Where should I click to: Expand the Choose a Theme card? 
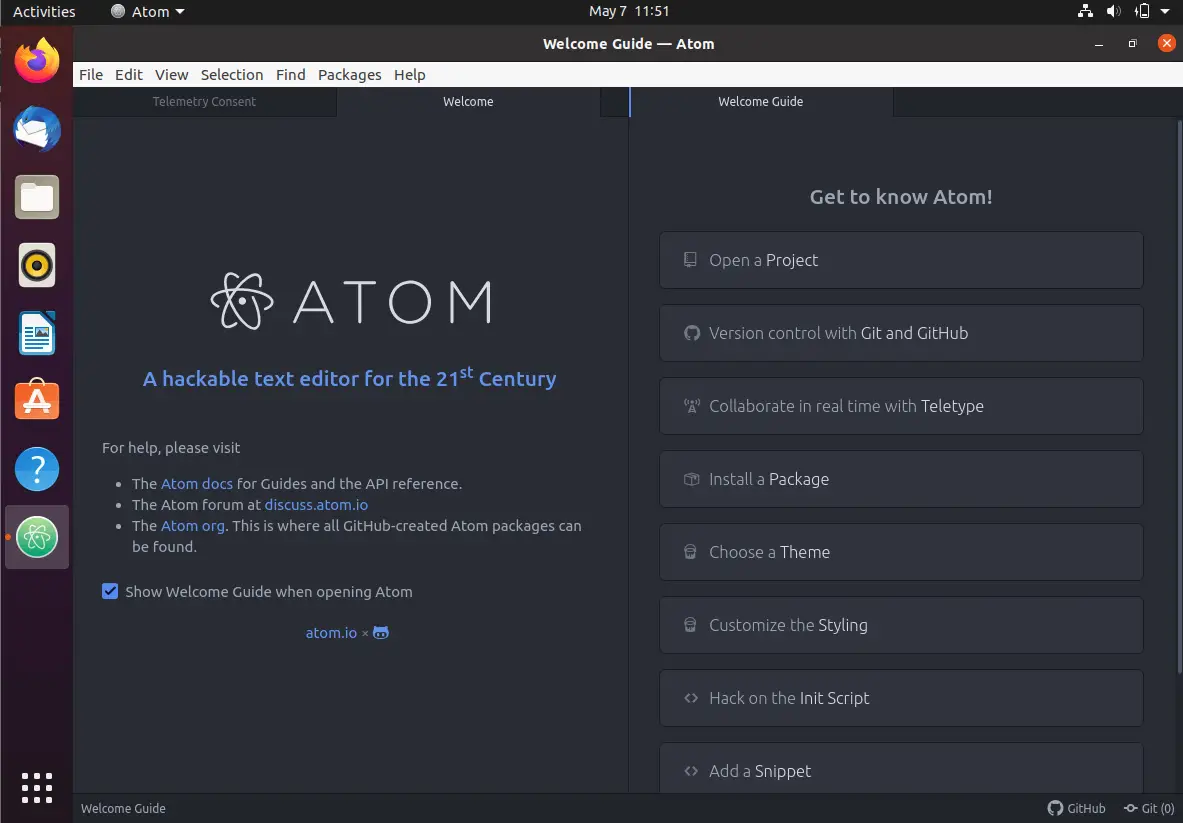[901, 552]
